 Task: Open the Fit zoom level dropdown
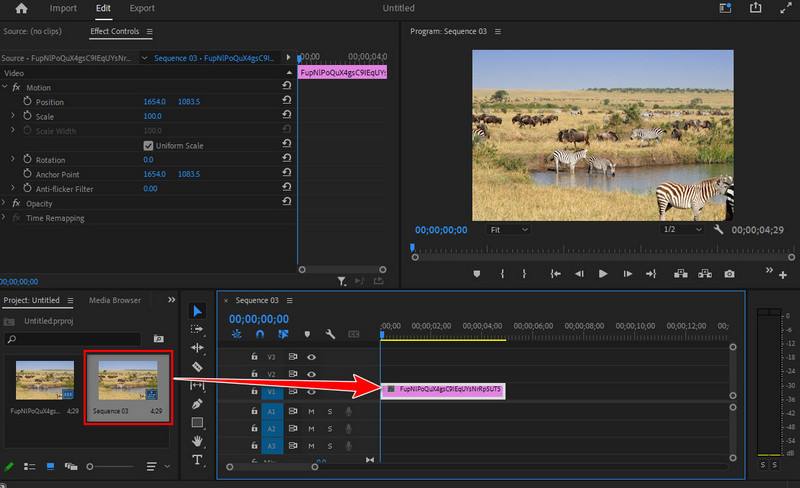pyautogui.click(x=508, y=230)
